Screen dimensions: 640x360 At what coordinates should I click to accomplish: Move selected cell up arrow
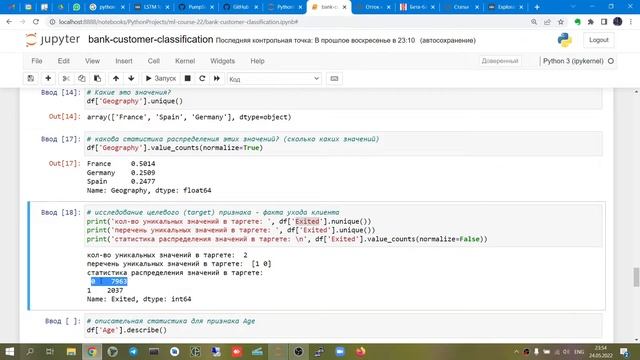point(116,78)
